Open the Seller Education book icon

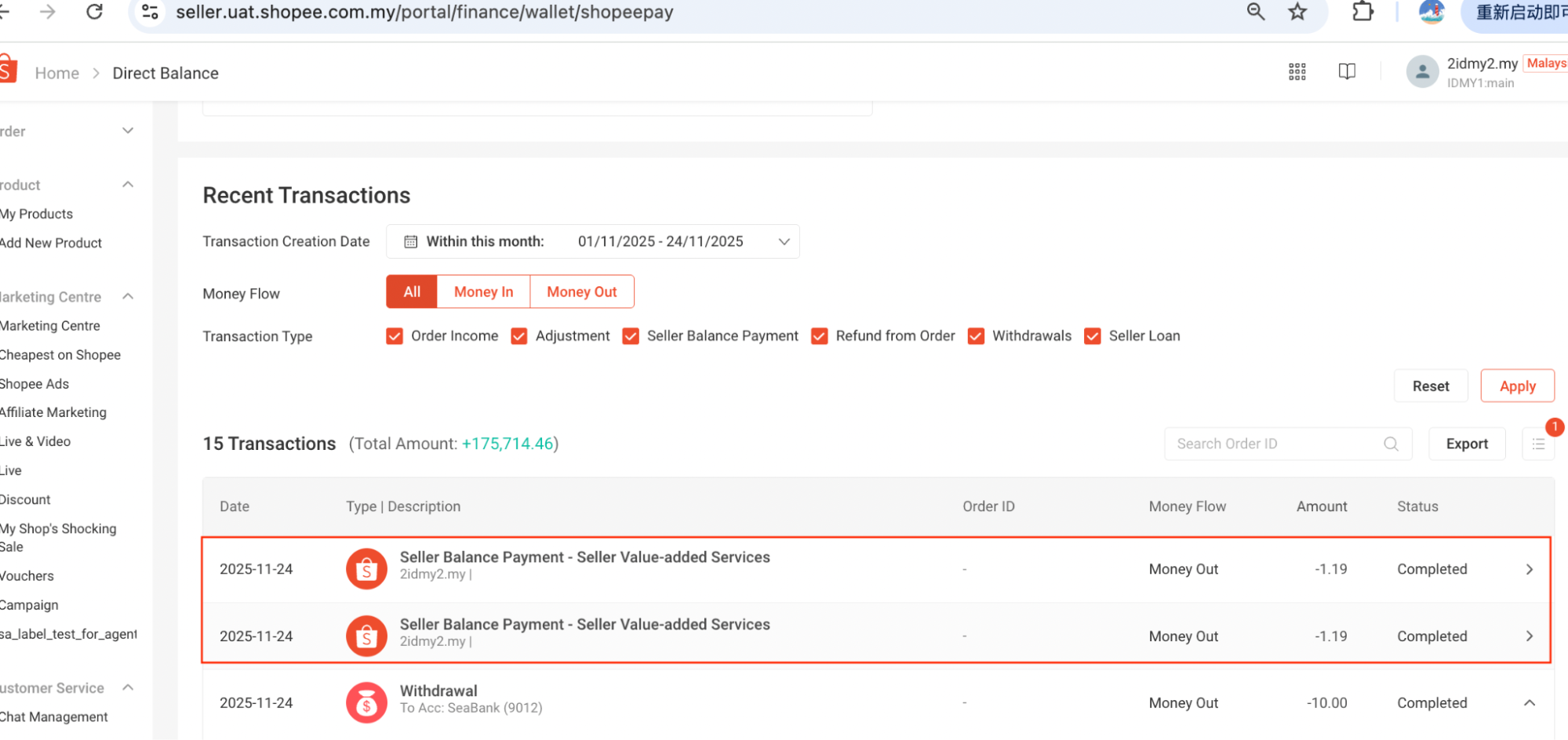tap(1347, 72)
